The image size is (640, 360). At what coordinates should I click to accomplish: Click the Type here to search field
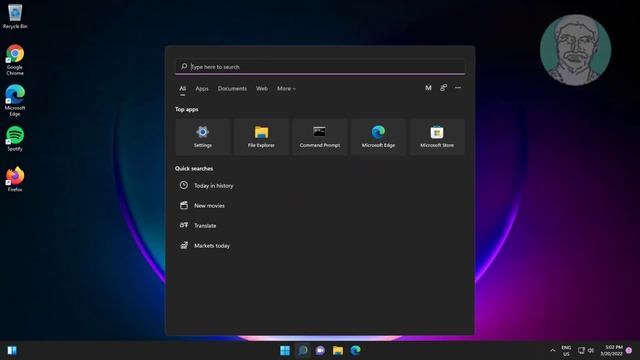(x=320, y=67)
